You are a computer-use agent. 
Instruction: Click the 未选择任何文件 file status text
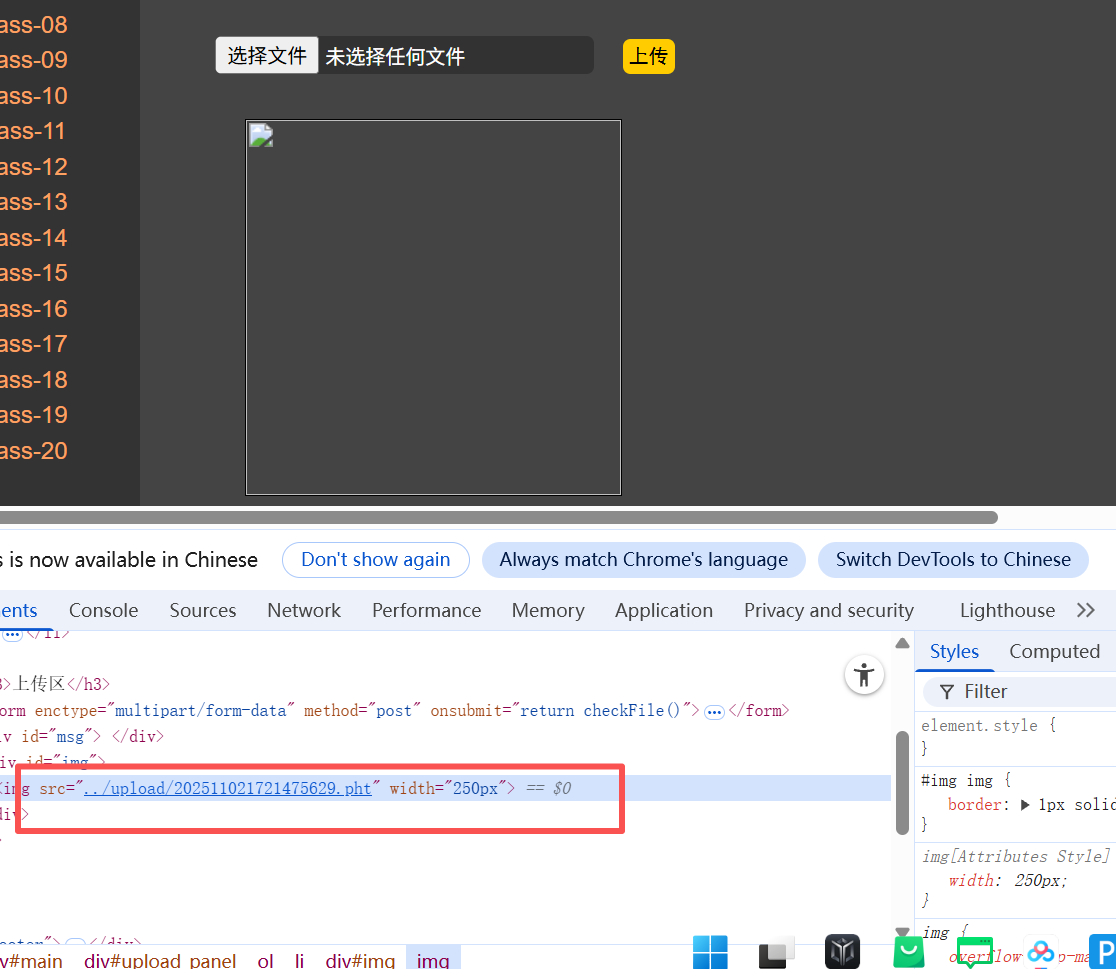click(x=395, y=56)
